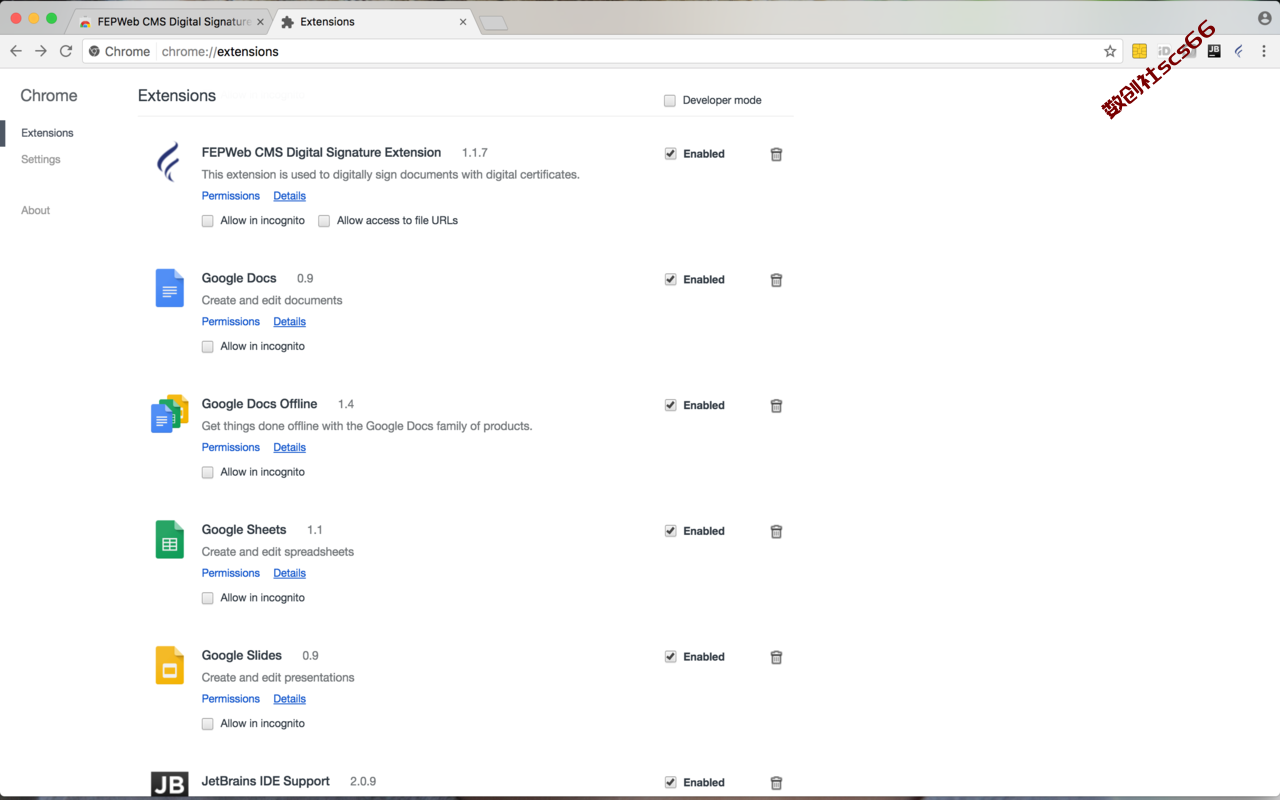Screen dimensions: 1280x800
Task: Click the FEPWeb feather extension icon in the list
Action: 169,162
